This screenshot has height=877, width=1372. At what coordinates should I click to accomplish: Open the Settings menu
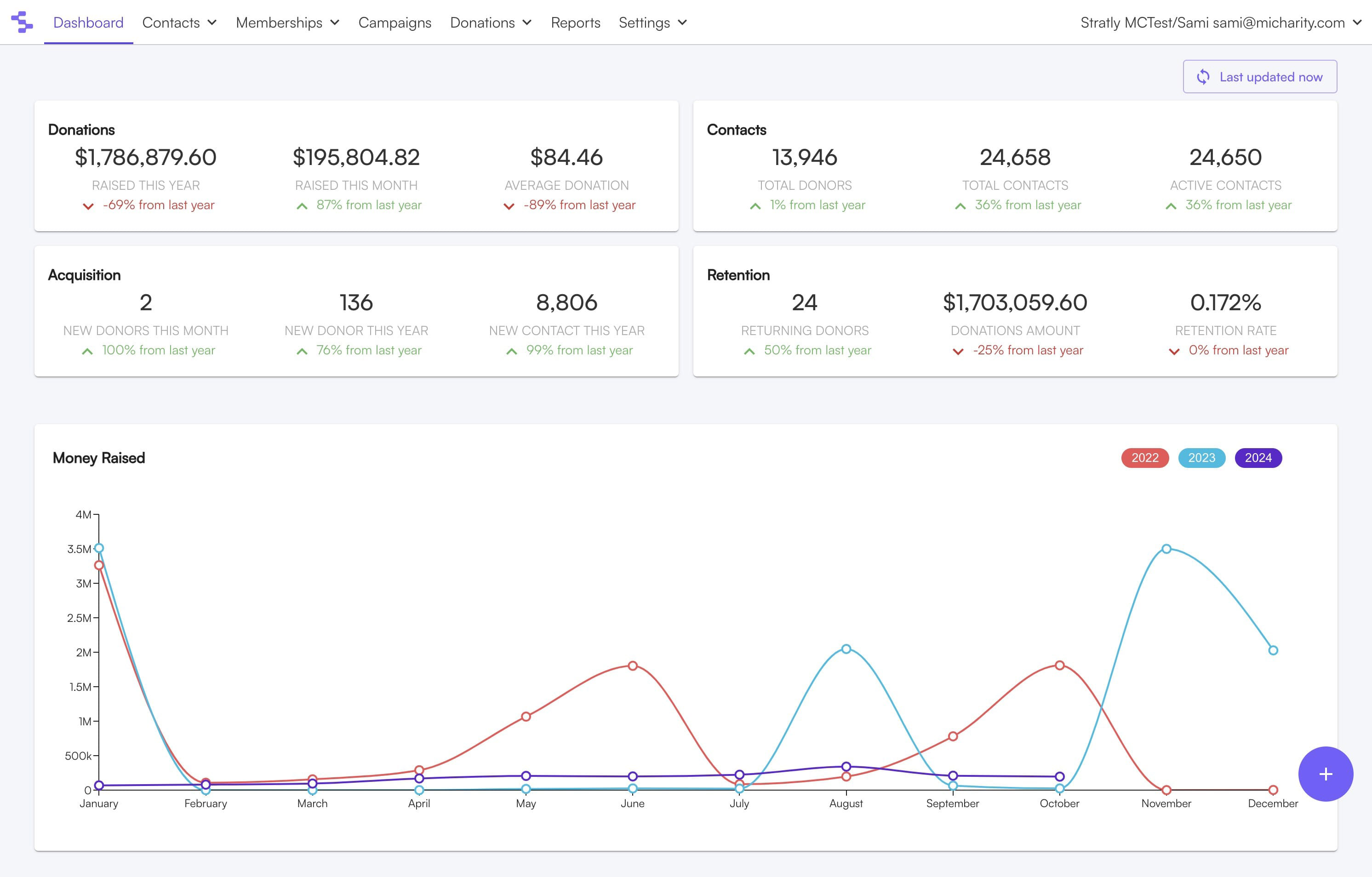[652, 23]
